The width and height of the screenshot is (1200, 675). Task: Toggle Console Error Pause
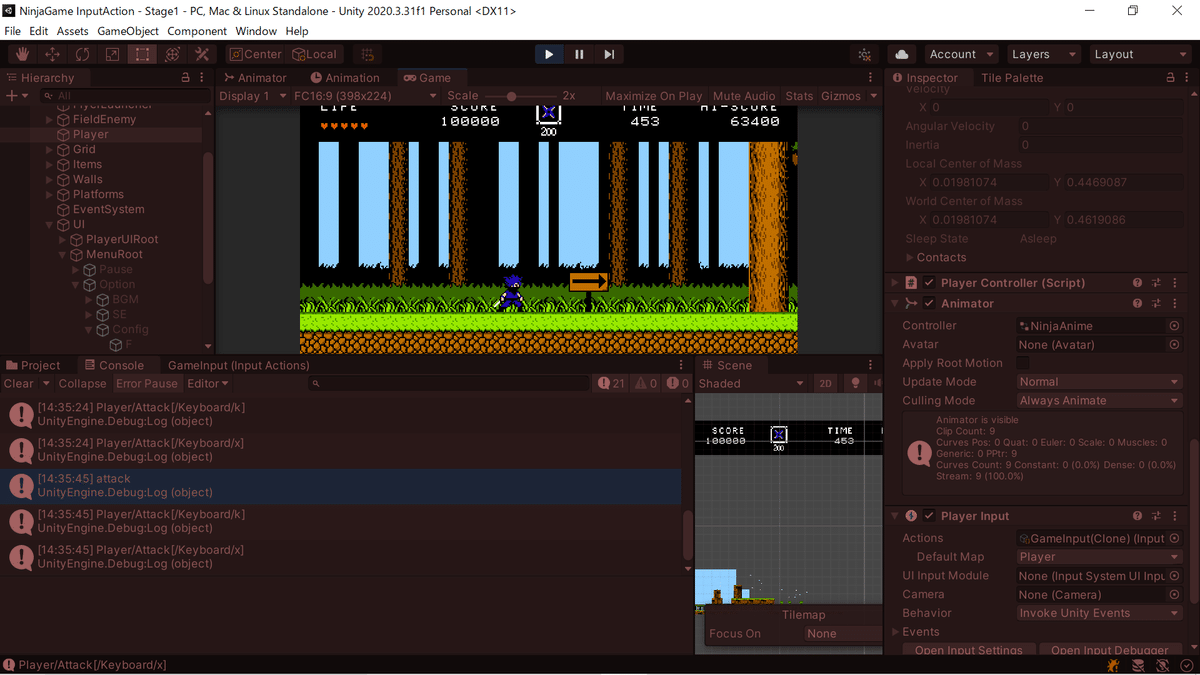click(147, 384)
